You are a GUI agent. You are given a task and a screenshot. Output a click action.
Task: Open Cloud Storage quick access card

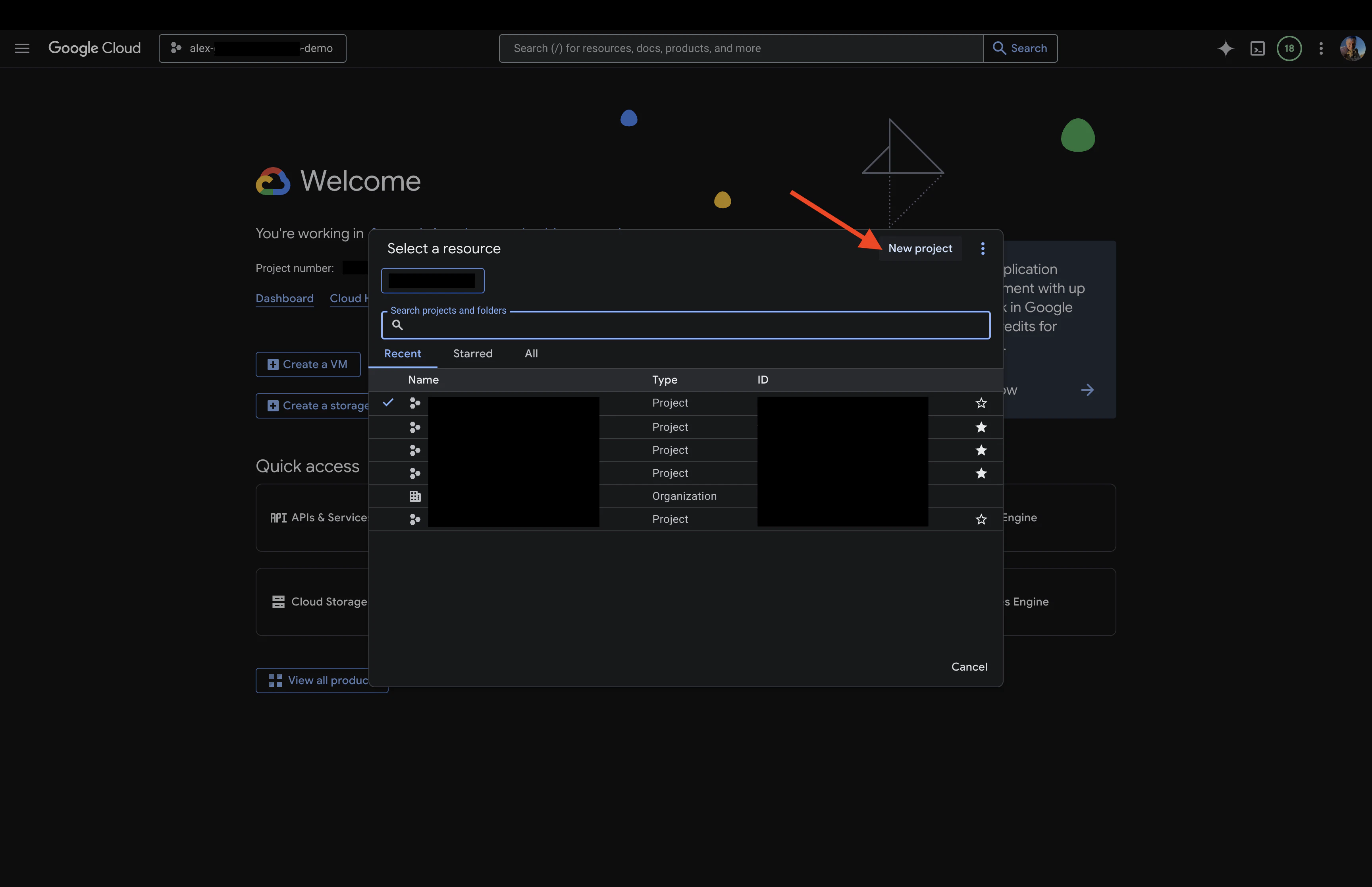(312, 602)
